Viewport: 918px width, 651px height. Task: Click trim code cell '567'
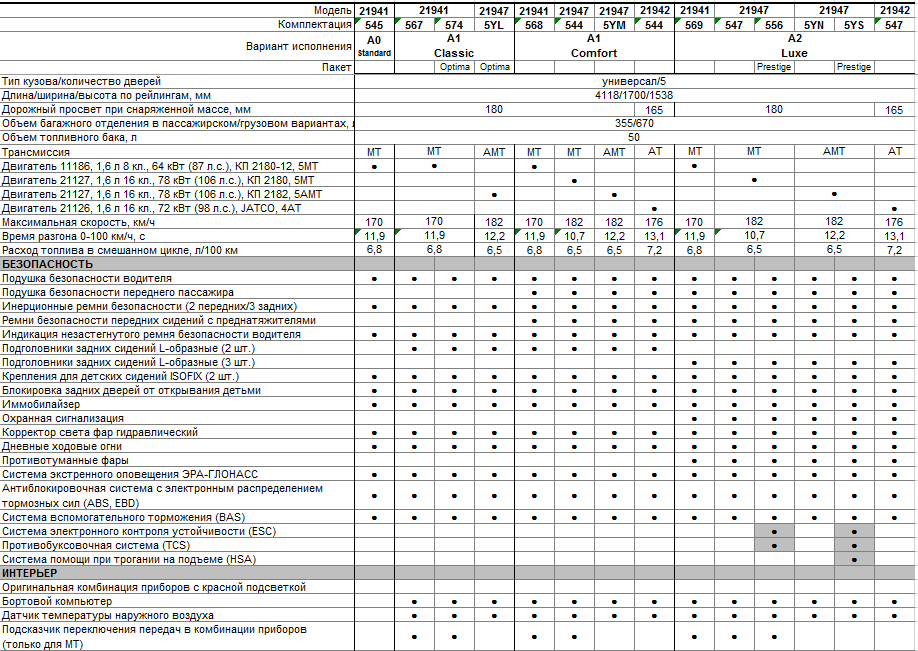[414, 25]
